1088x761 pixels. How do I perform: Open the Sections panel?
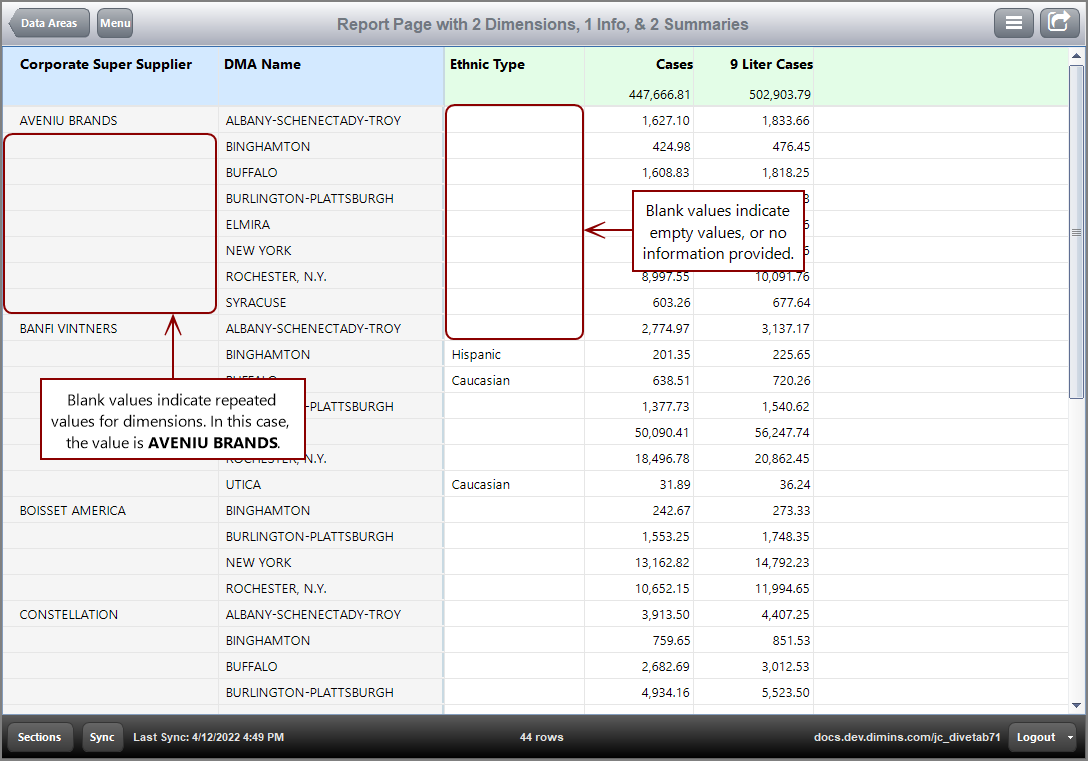click(x=40, y=737)
